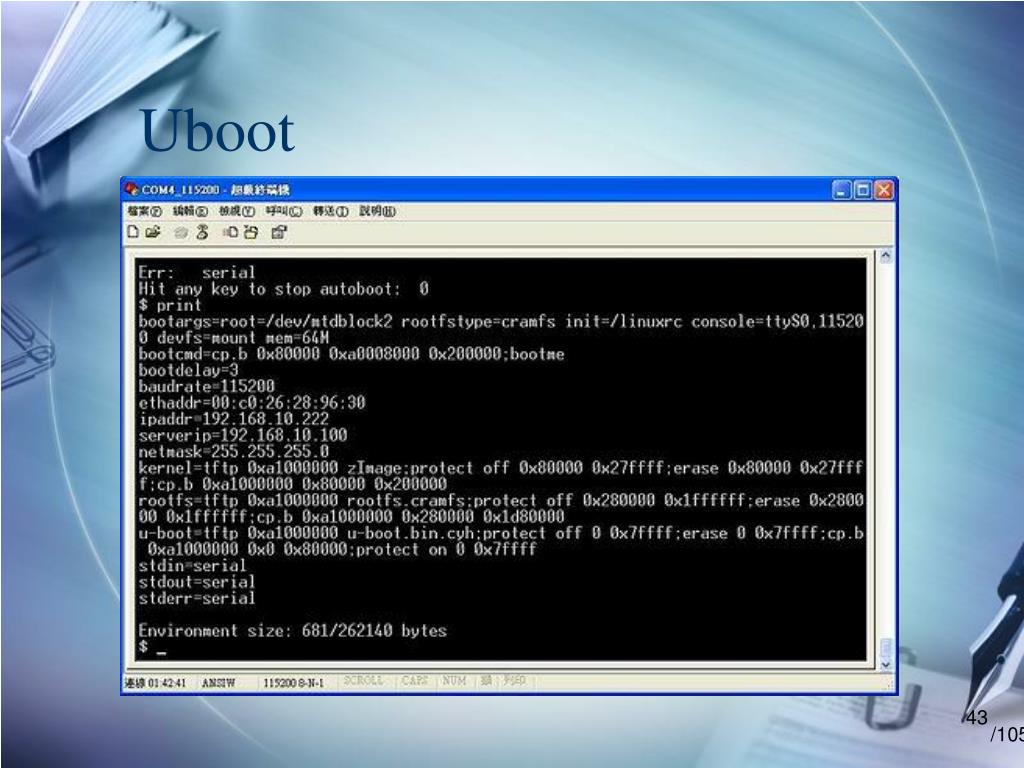Viewport: 1024px width, 768px height.
Task: Open the 呼叫(C) Call menu
Action: (x=283, y=211)
